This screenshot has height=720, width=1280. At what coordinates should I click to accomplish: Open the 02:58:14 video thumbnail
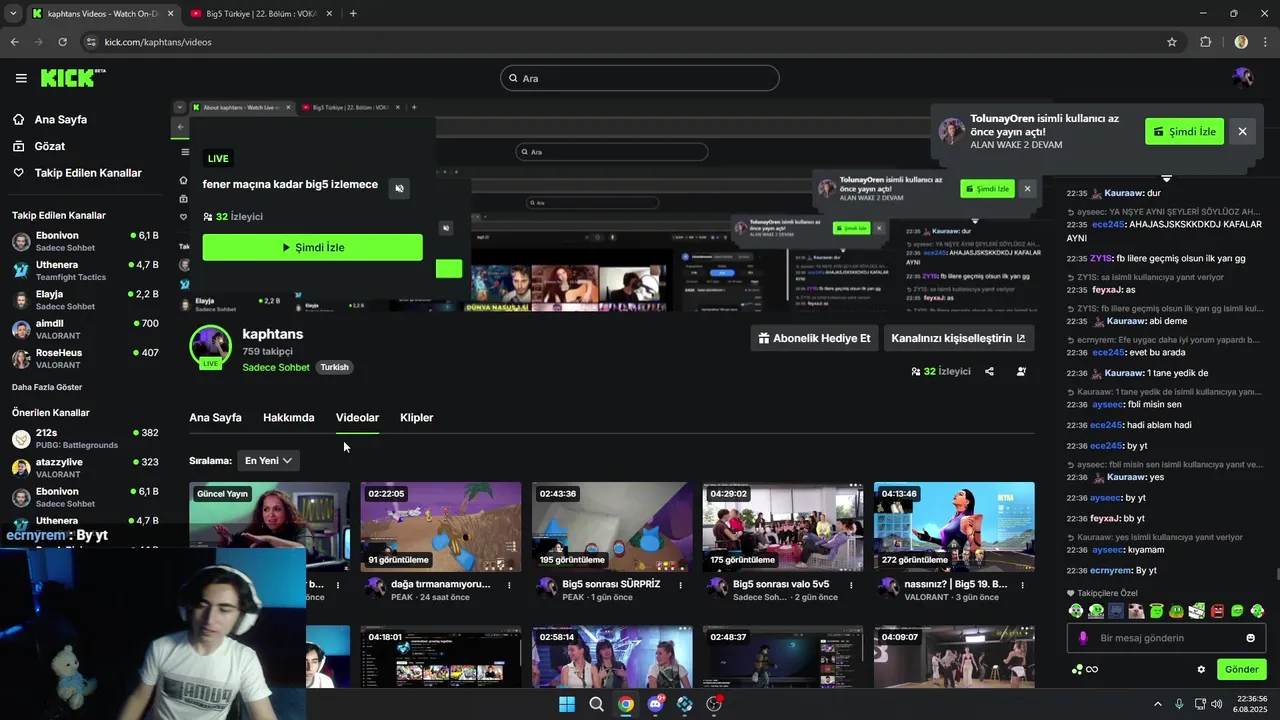coord(612,657)
